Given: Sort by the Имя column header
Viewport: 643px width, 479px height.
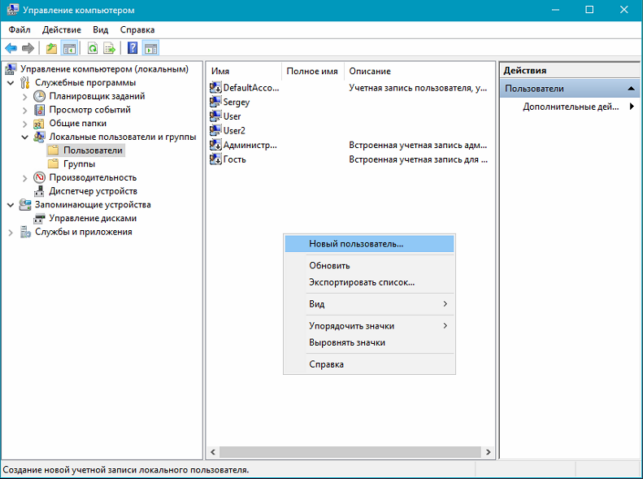Looking at the screenshot, I should coord(244,71).
